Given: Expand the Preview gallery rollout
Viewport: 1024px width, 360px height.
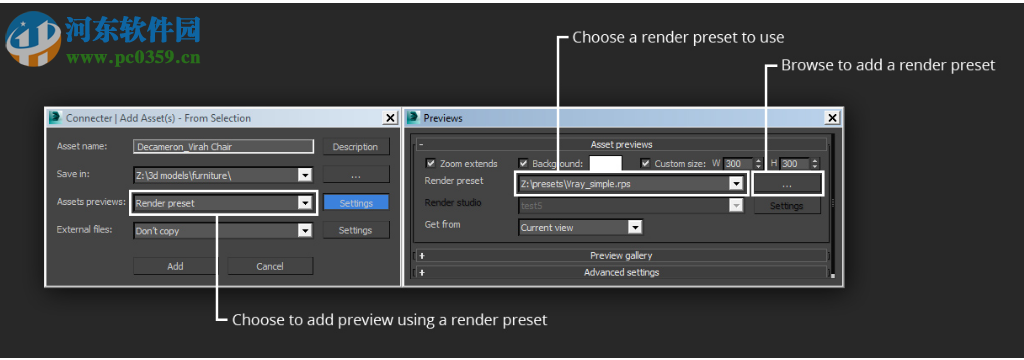Looking at the screenshot, I should (x=621, y=255).
